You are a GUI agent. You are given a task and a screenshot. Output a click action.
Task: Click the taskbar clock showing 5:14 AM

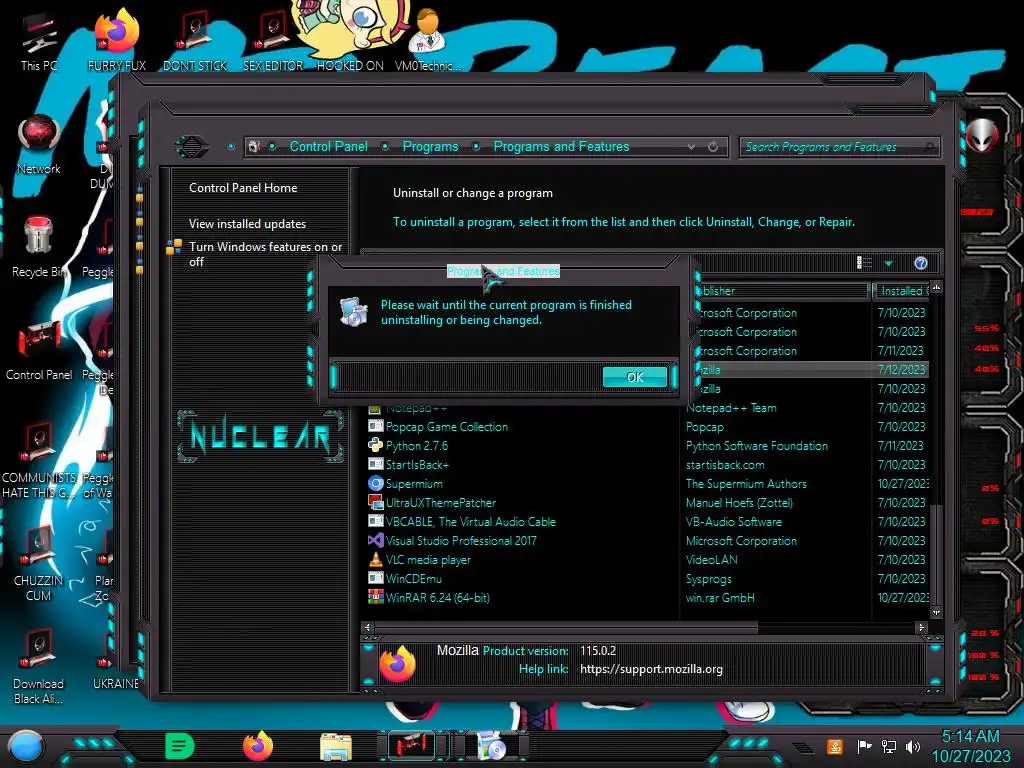(x=970, y=736)
